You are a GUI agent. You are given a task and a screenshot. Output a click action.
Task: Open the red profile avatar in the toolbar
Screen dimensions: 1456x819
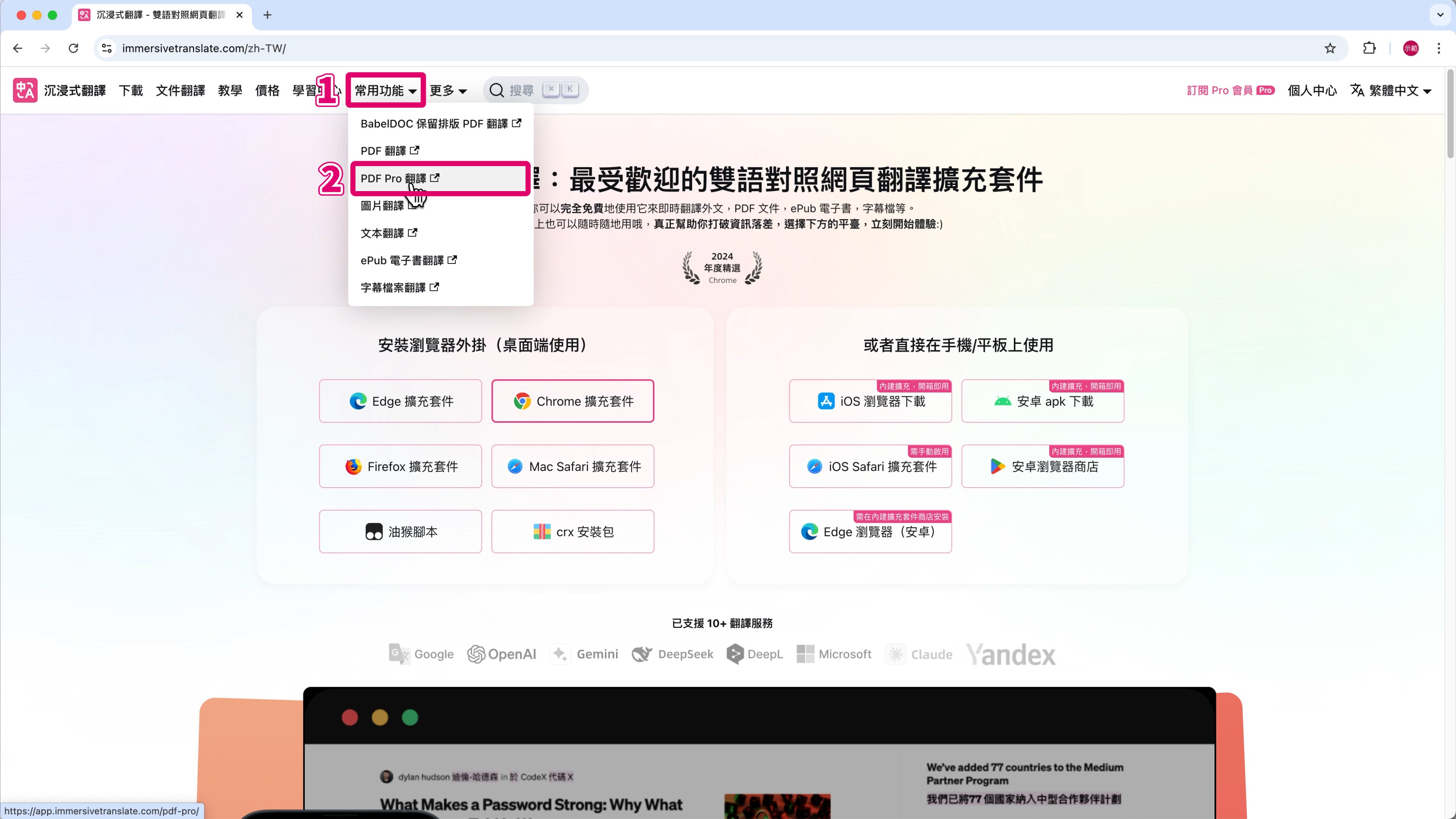point(1411,49)
